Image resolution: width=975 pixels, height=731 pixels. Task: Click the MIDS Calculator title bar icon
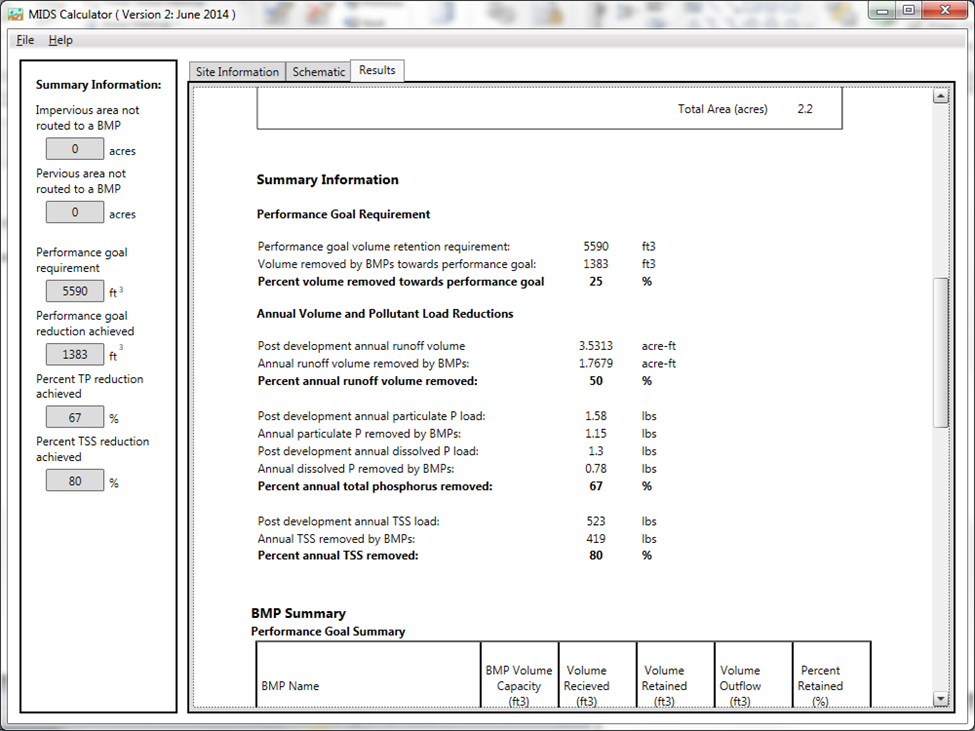click(x=16, y=14)
